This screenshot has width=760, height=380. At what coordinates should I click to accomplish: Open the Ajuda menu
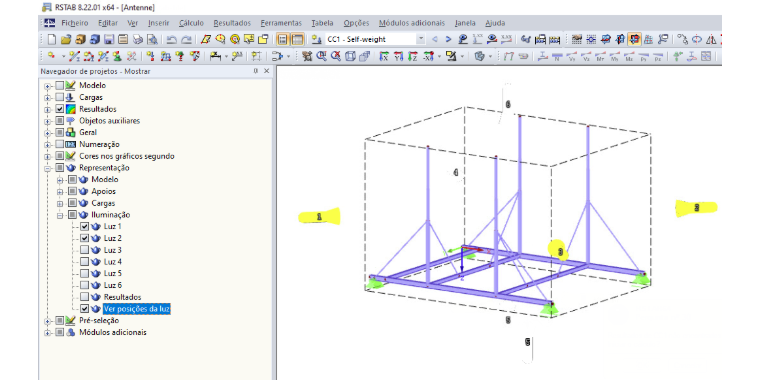pyautogui.click(x=495, y=23)
